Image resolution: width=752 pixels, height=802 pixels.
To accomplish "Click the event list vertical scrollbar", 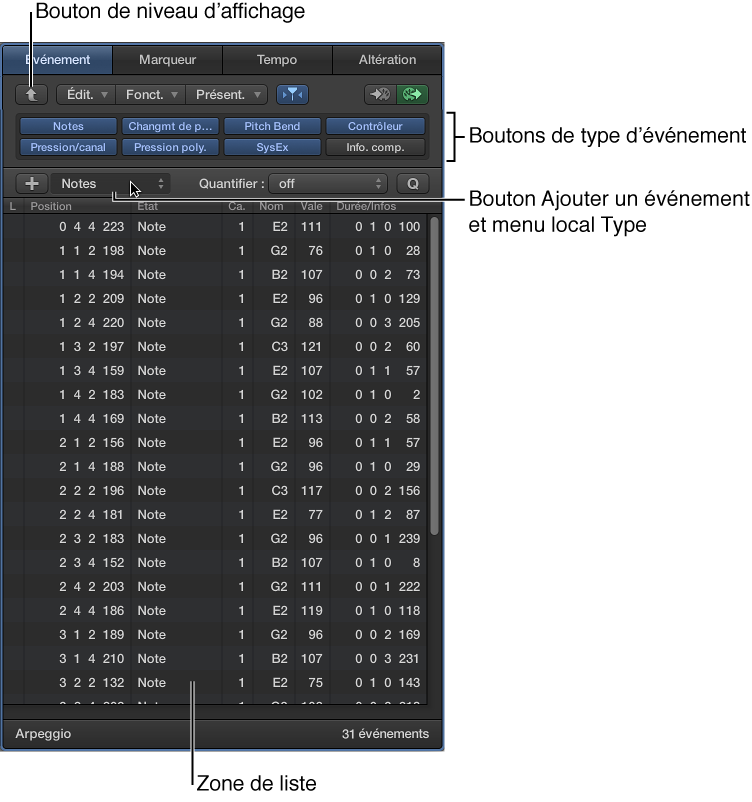I will (434, 376).
